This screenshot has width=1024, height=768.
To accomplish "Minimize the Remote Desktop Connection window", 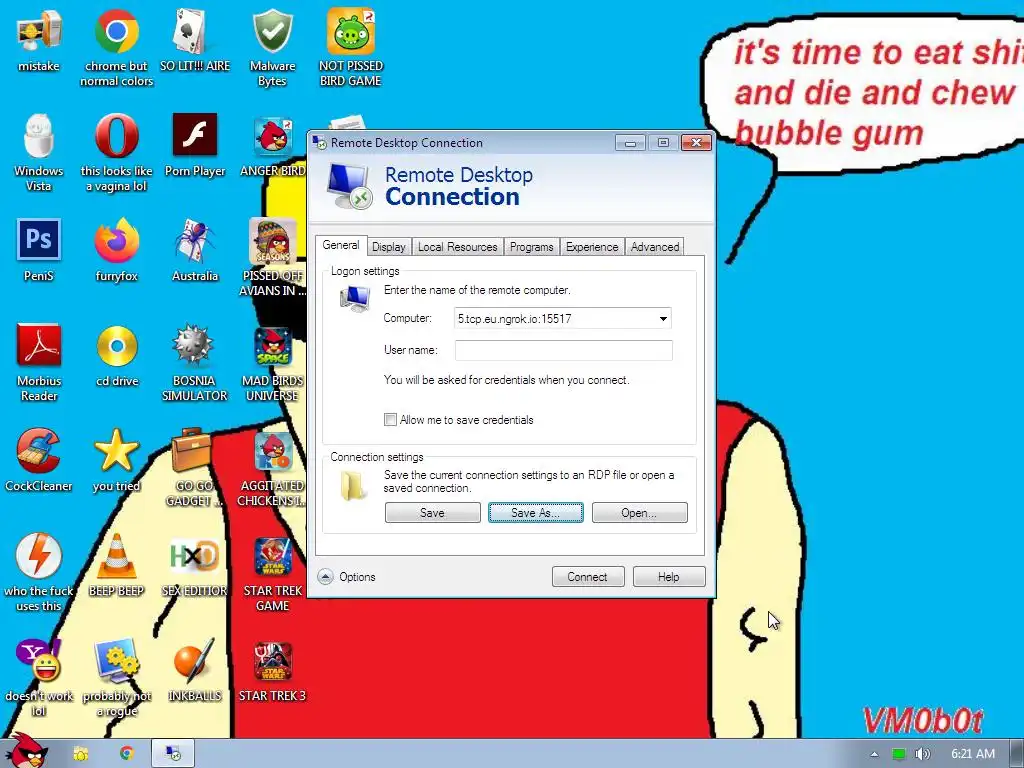I will tap(630, 142).
